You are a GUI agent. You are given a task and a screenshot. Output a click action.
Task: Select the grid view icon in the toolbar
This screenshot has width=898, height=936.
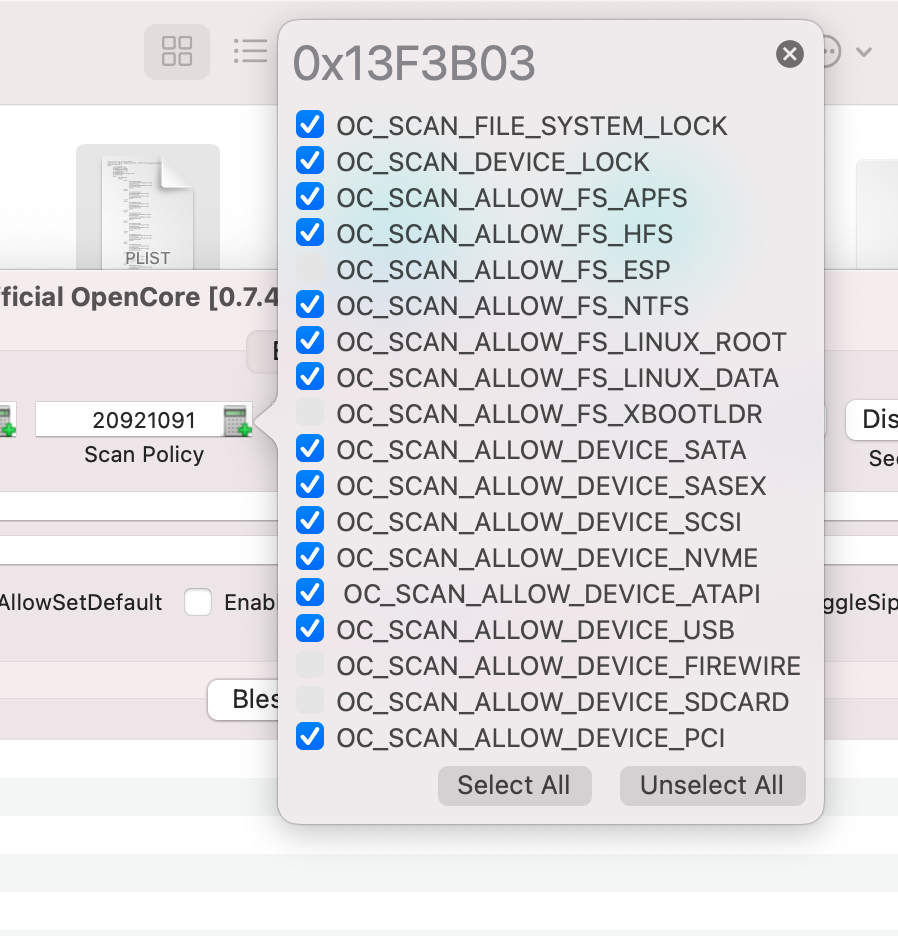(x=177, y=52)
